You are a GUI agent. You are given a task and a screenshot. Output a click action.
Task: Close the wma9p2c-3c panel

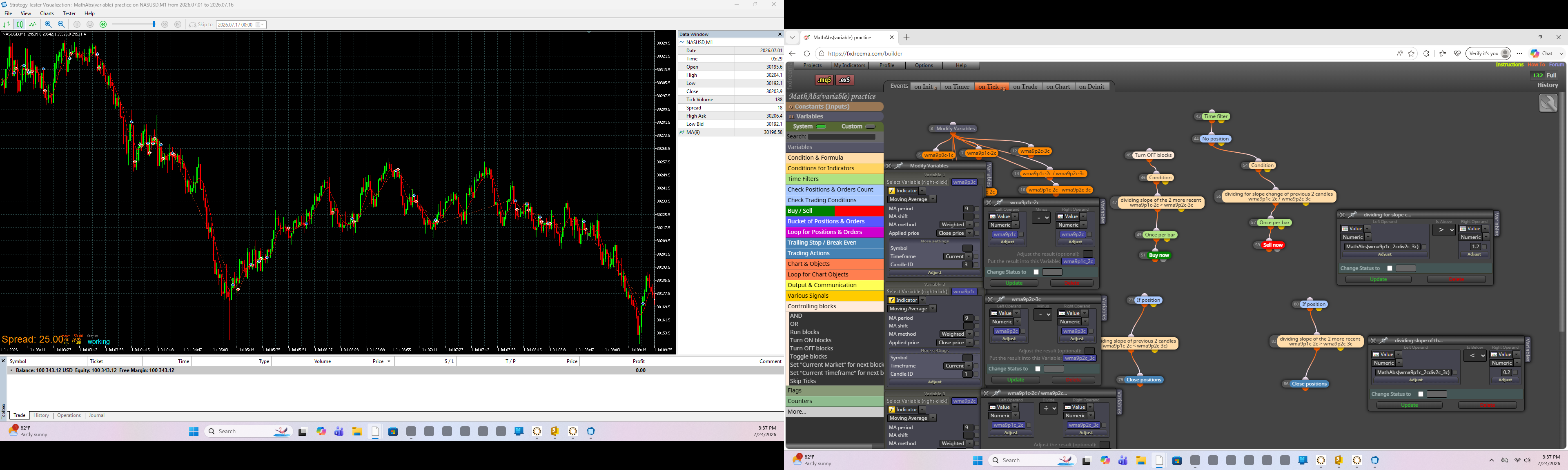pos(990,299)
